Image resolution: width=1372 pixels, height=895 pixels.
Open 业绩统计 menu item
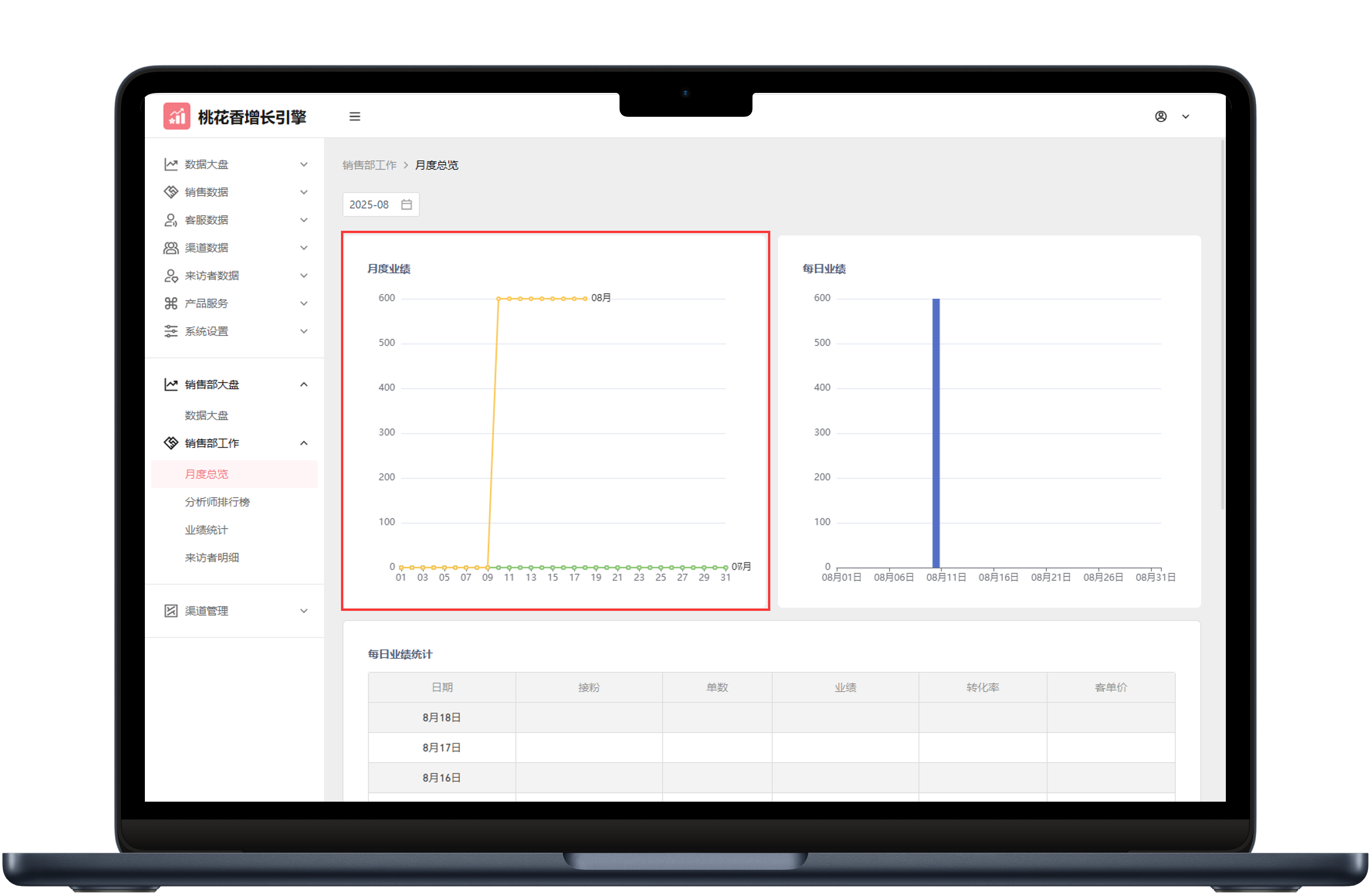click(206, 529)
